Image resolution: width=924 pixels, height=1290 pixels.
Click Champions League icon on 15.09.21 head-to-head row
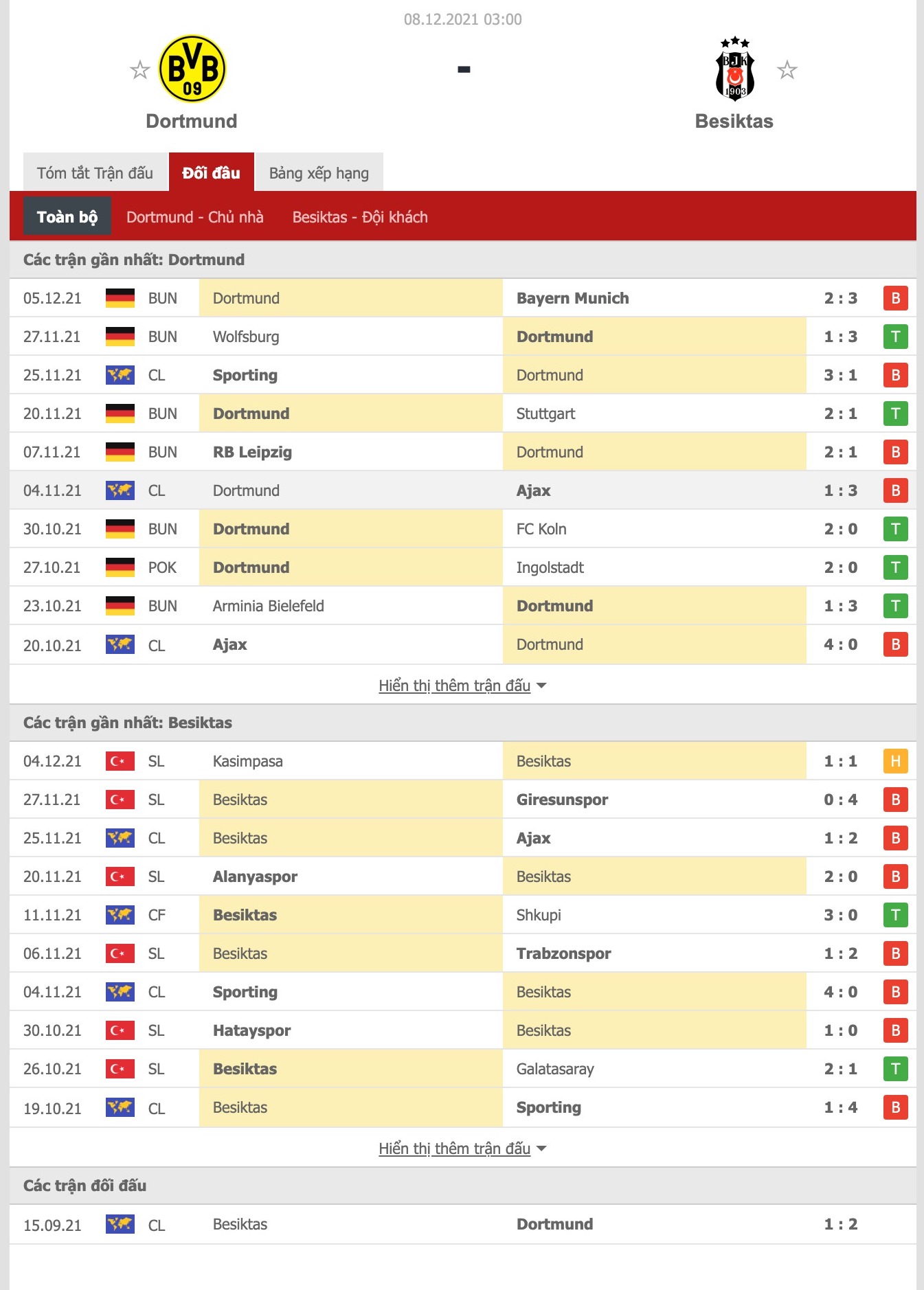coord(120,1224)
